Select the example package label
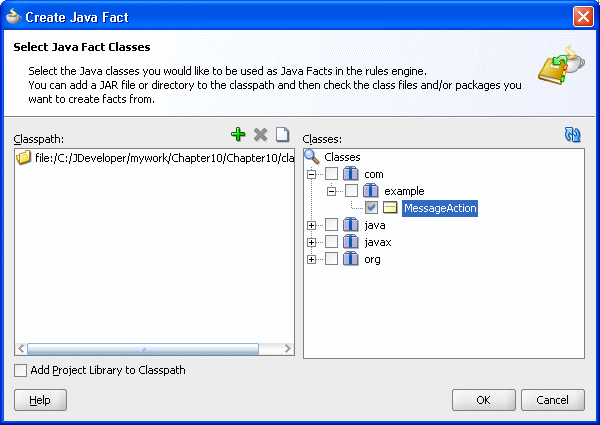This screenshot has height=425, width=600. click(x=404, y=191)
